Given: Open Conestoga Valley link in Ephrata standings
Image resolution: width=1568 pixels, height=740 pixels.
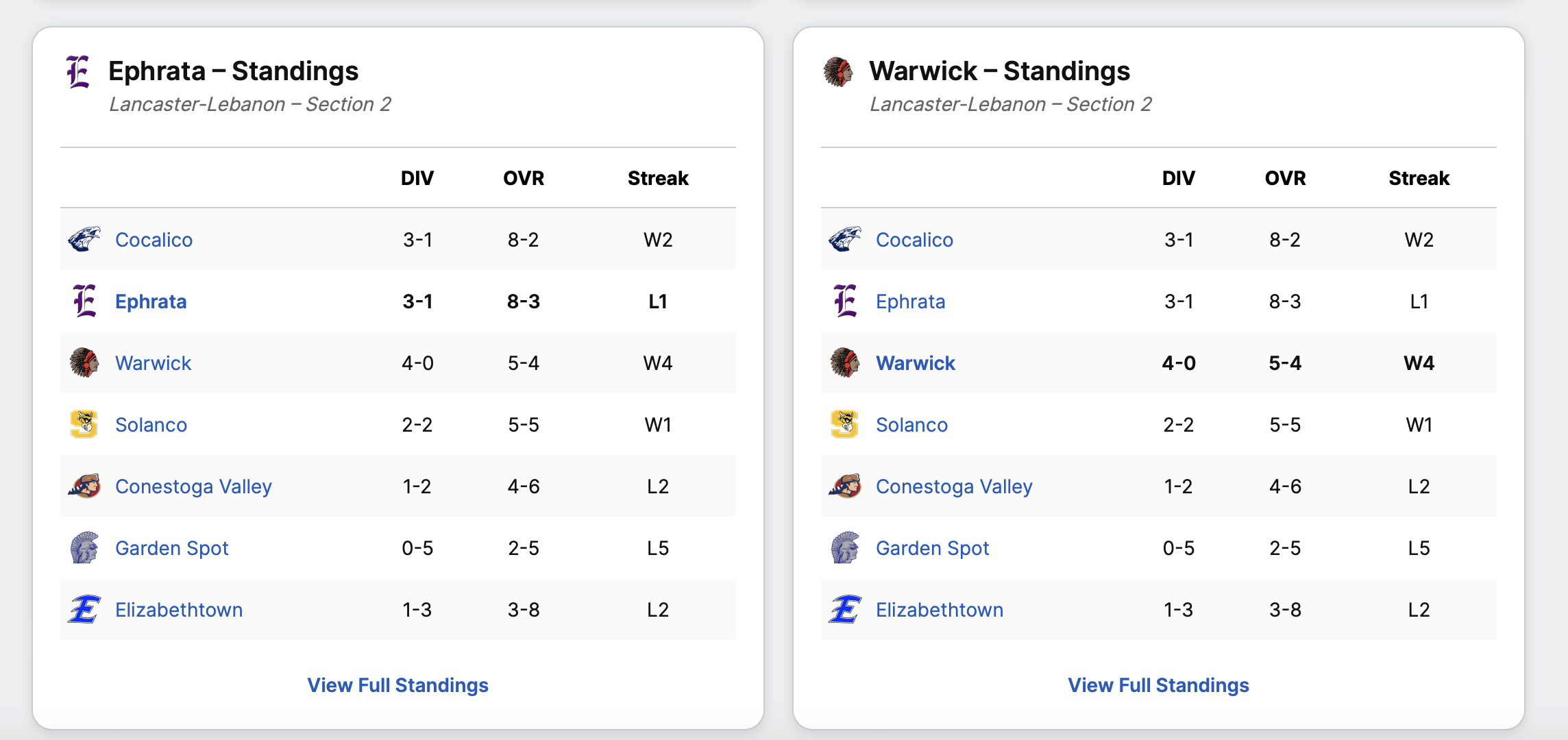Looking at the screenshot, I should coord(193,486).
